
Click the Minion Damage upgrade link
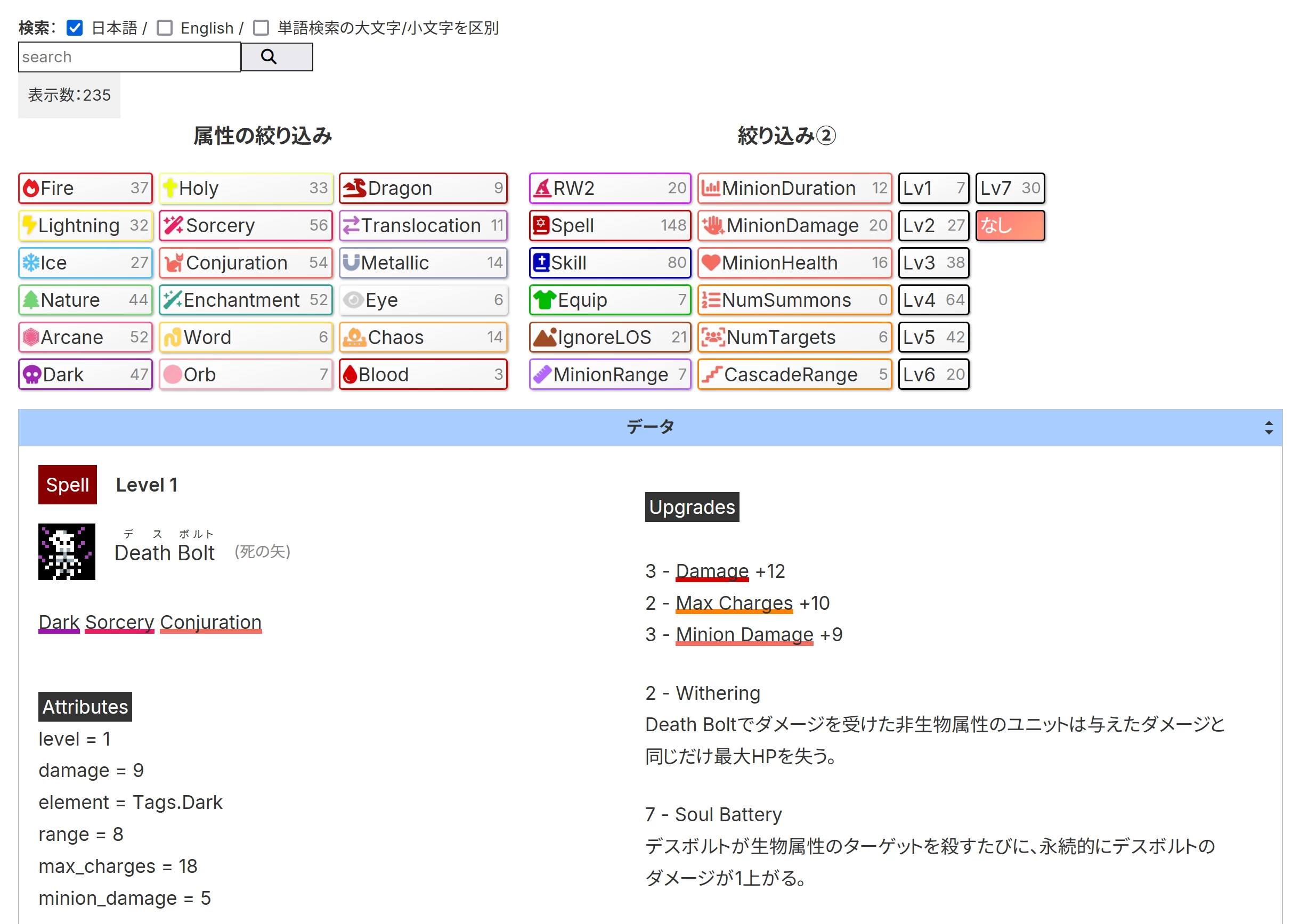pos(744,634)
